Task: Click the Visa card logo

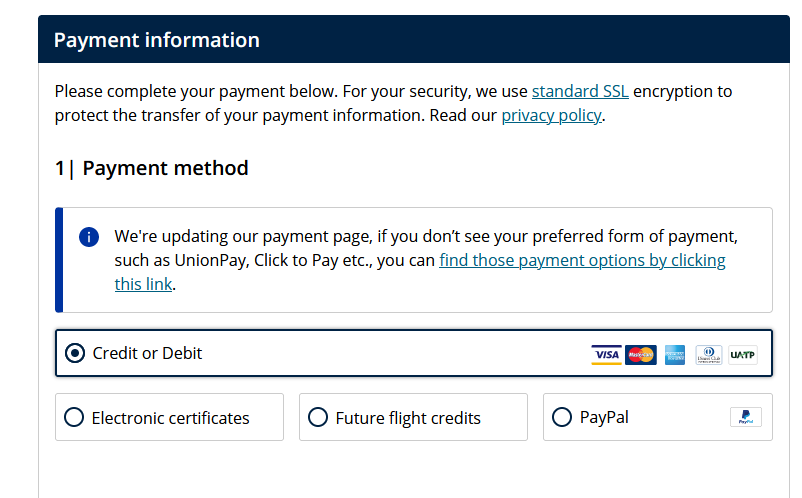Action: (606, 354)
